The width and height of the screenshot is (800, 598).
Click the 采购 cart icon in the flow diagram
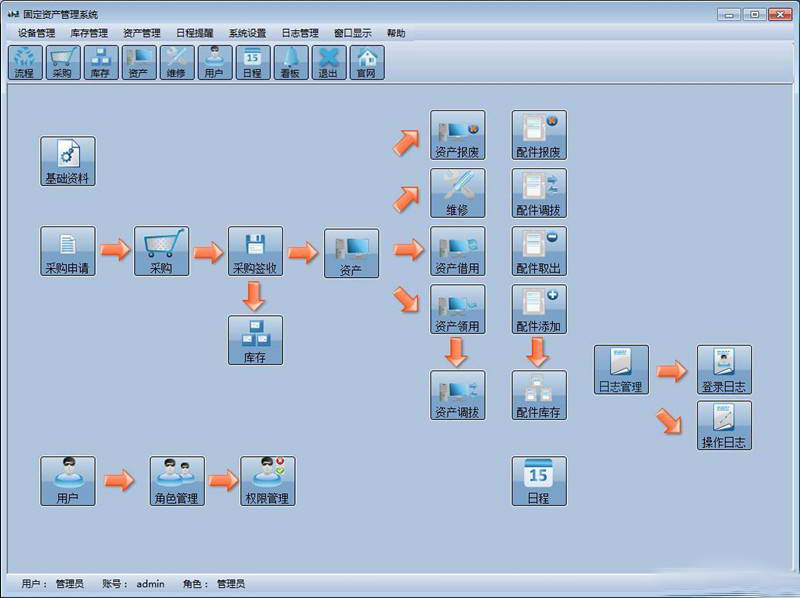pos(162,252)
